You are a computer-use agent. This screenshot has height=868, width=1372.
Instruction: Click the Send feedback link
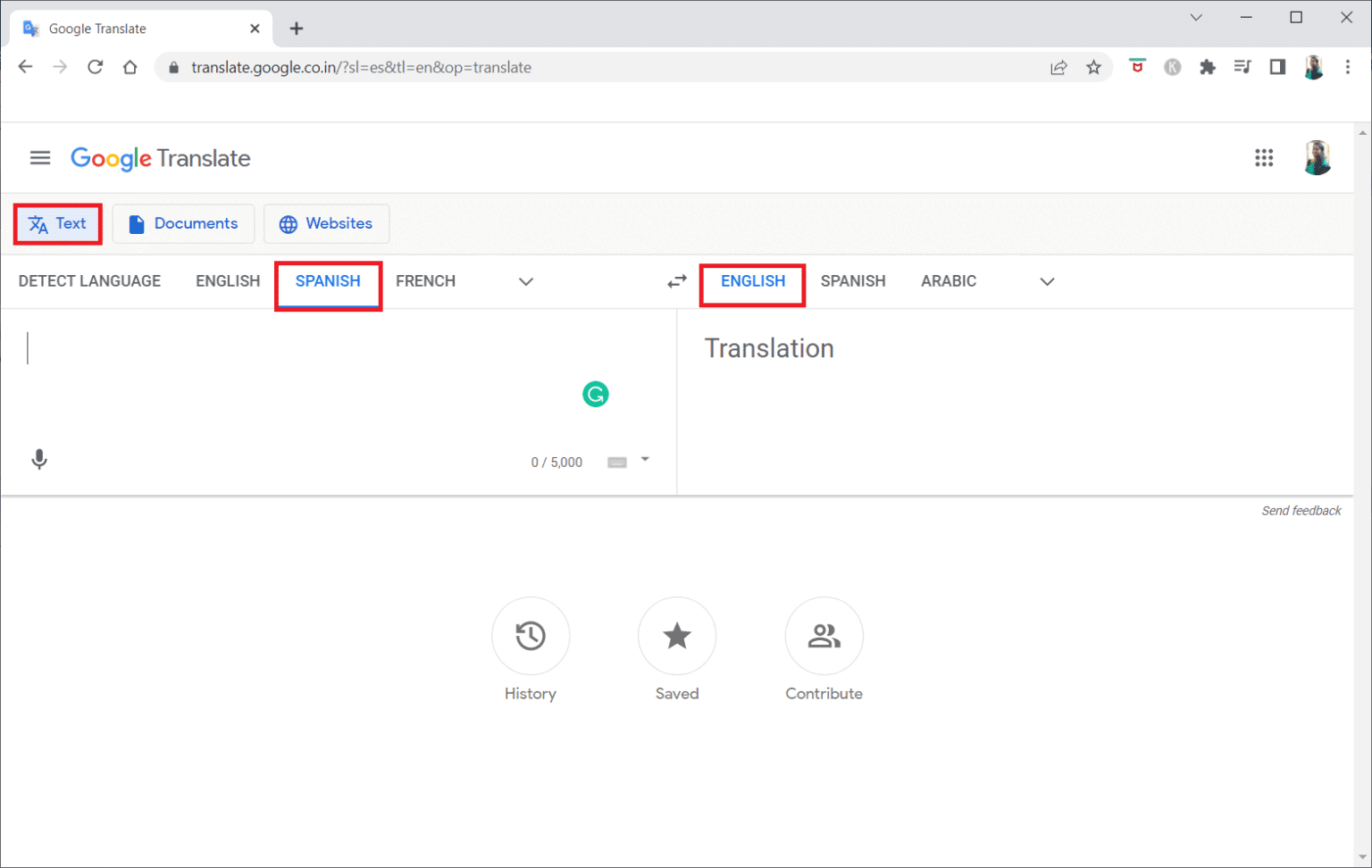1301,510
